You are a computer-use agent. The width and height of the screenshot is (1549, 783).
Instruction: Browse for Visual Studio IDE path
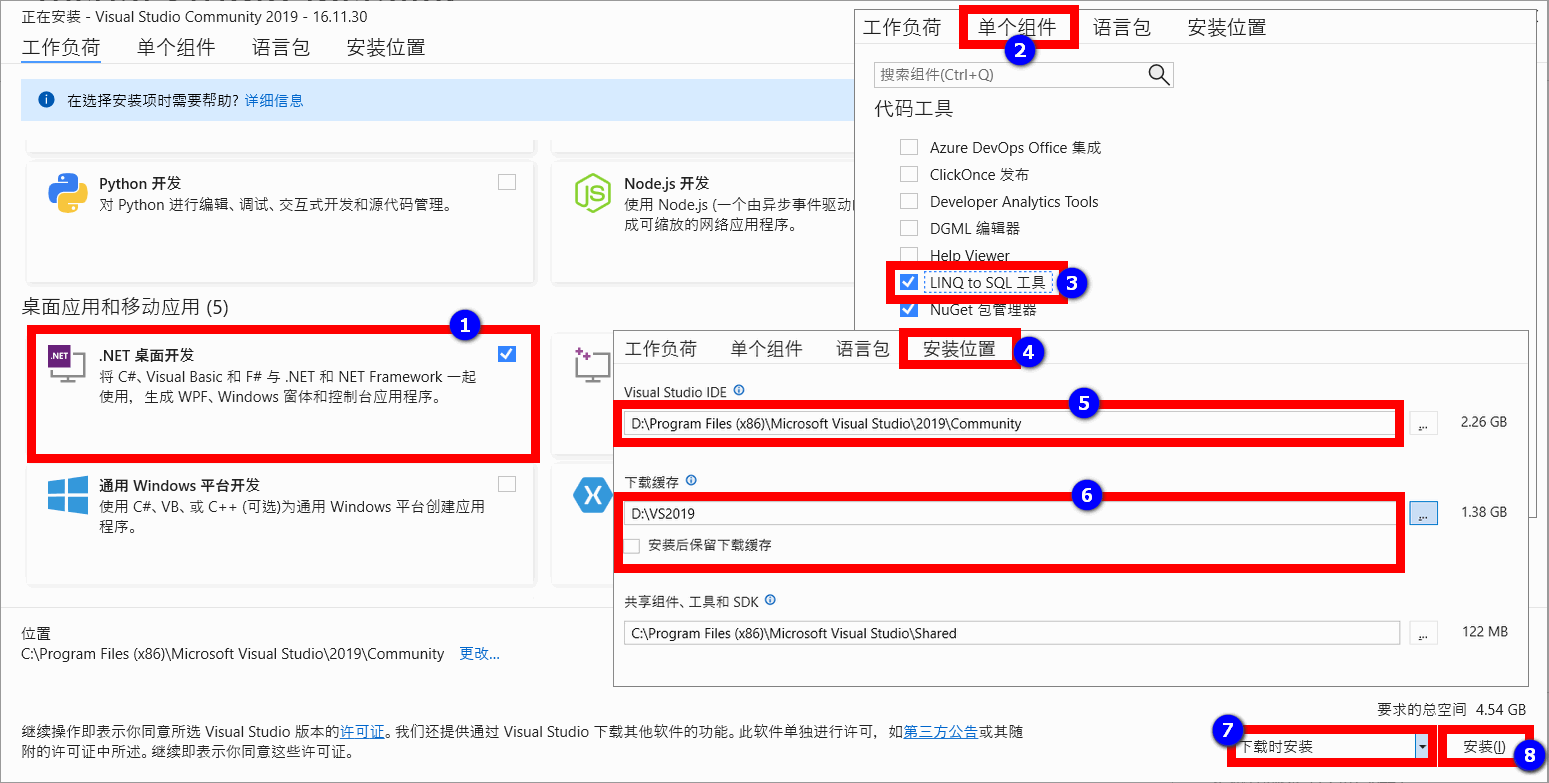pyautogui.click(x=1423, y=423)
